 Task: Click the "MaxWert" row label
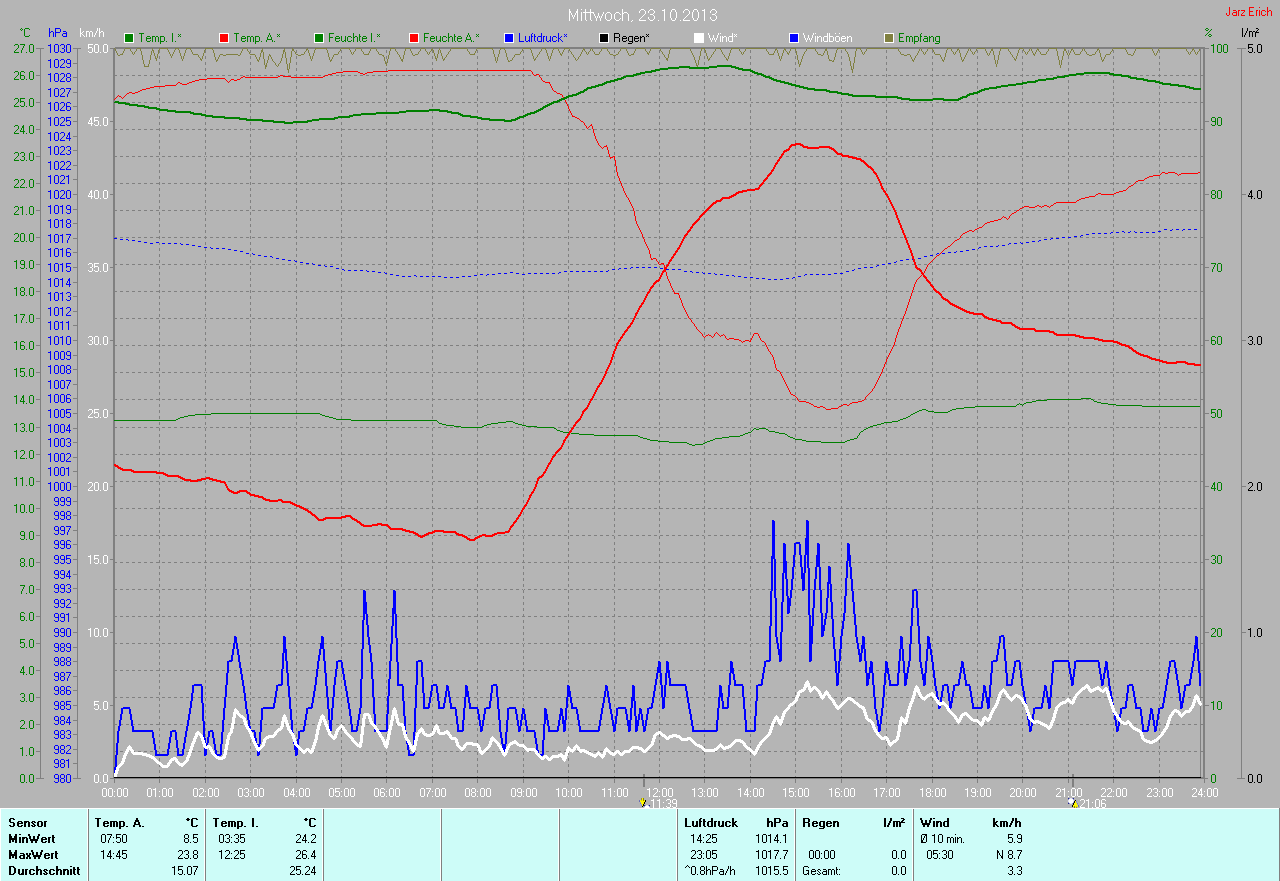[x=33, y=855]
